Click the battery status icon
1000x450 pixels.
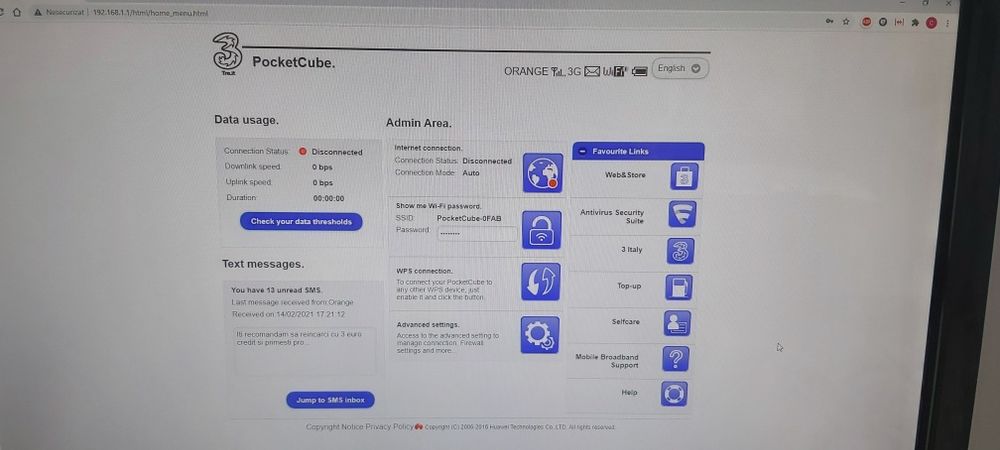tap(640, 71)
